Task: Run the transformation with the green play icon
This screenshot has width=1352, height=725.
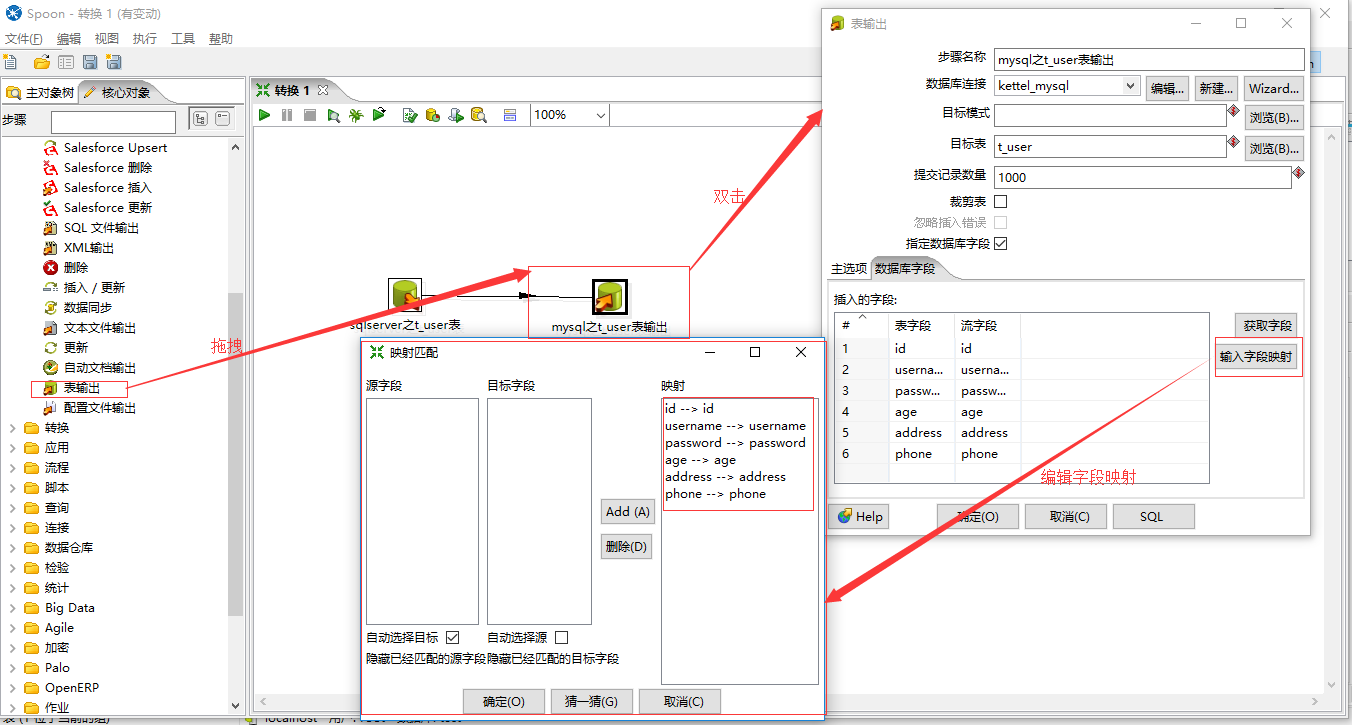Action: click(x=265, y=115)
